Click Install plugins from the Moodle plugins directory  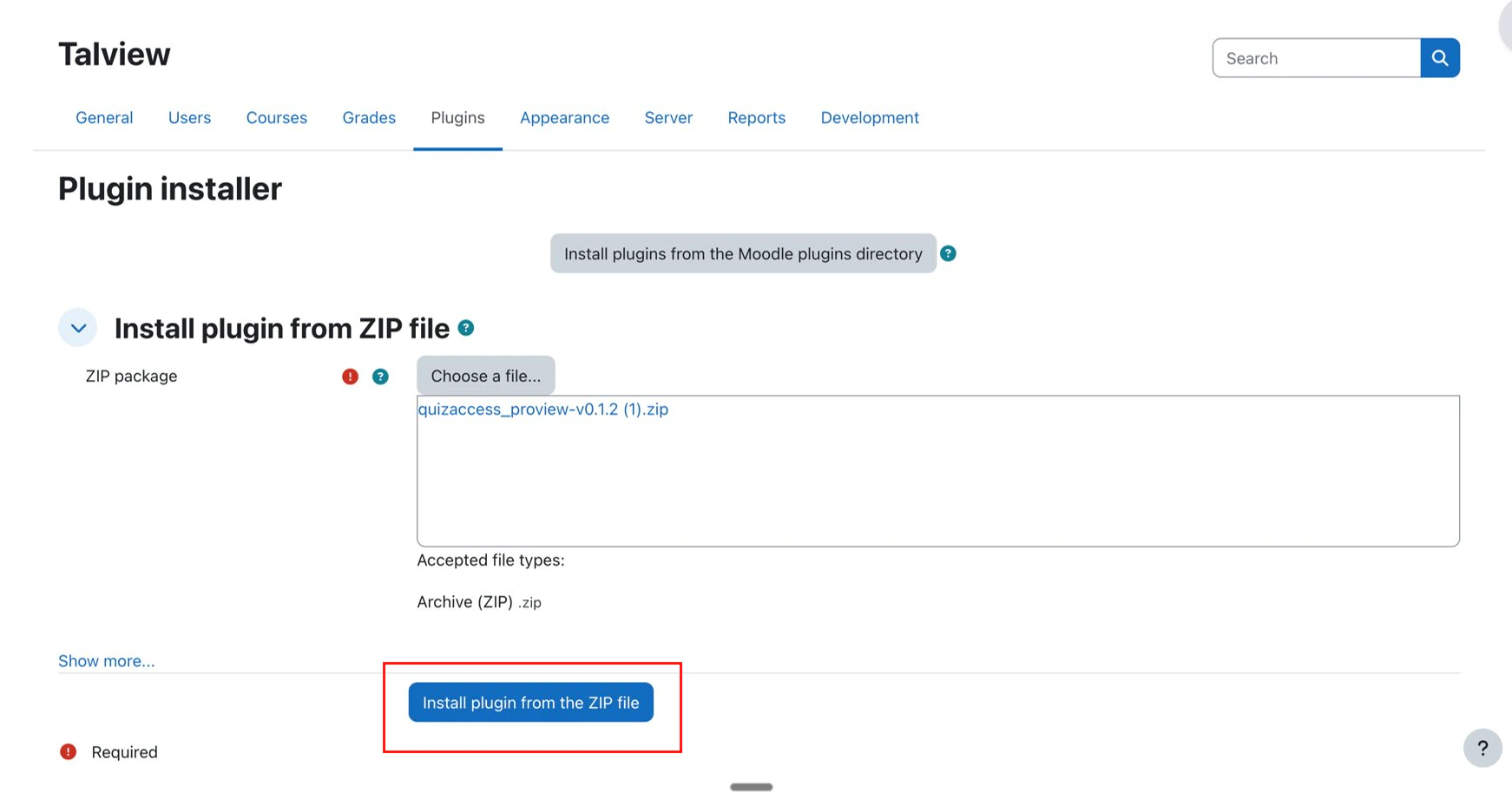coord(743,253)
